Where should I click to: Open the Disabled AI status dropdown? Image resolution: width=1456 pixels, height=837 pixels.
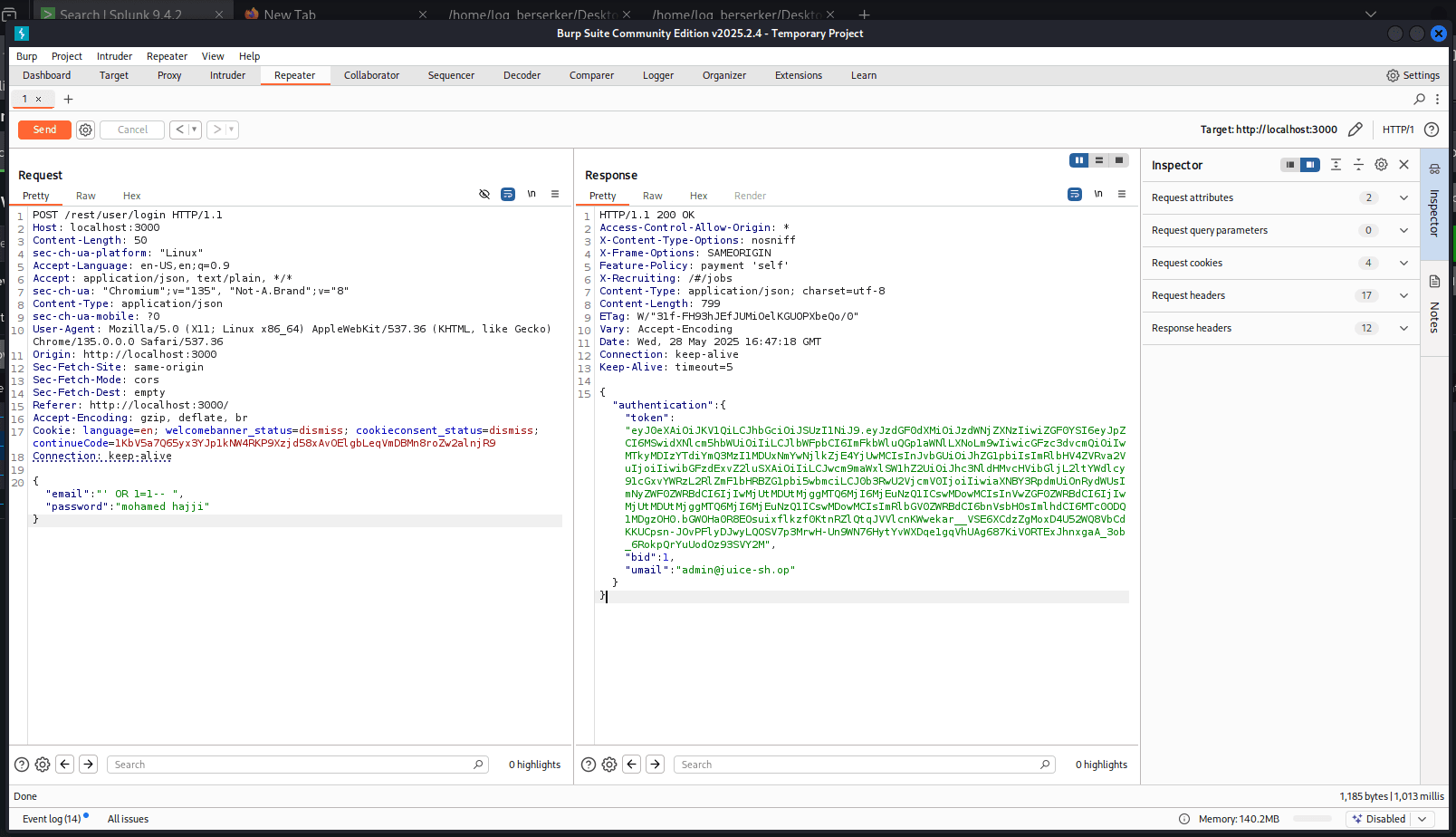(1392, 819)
